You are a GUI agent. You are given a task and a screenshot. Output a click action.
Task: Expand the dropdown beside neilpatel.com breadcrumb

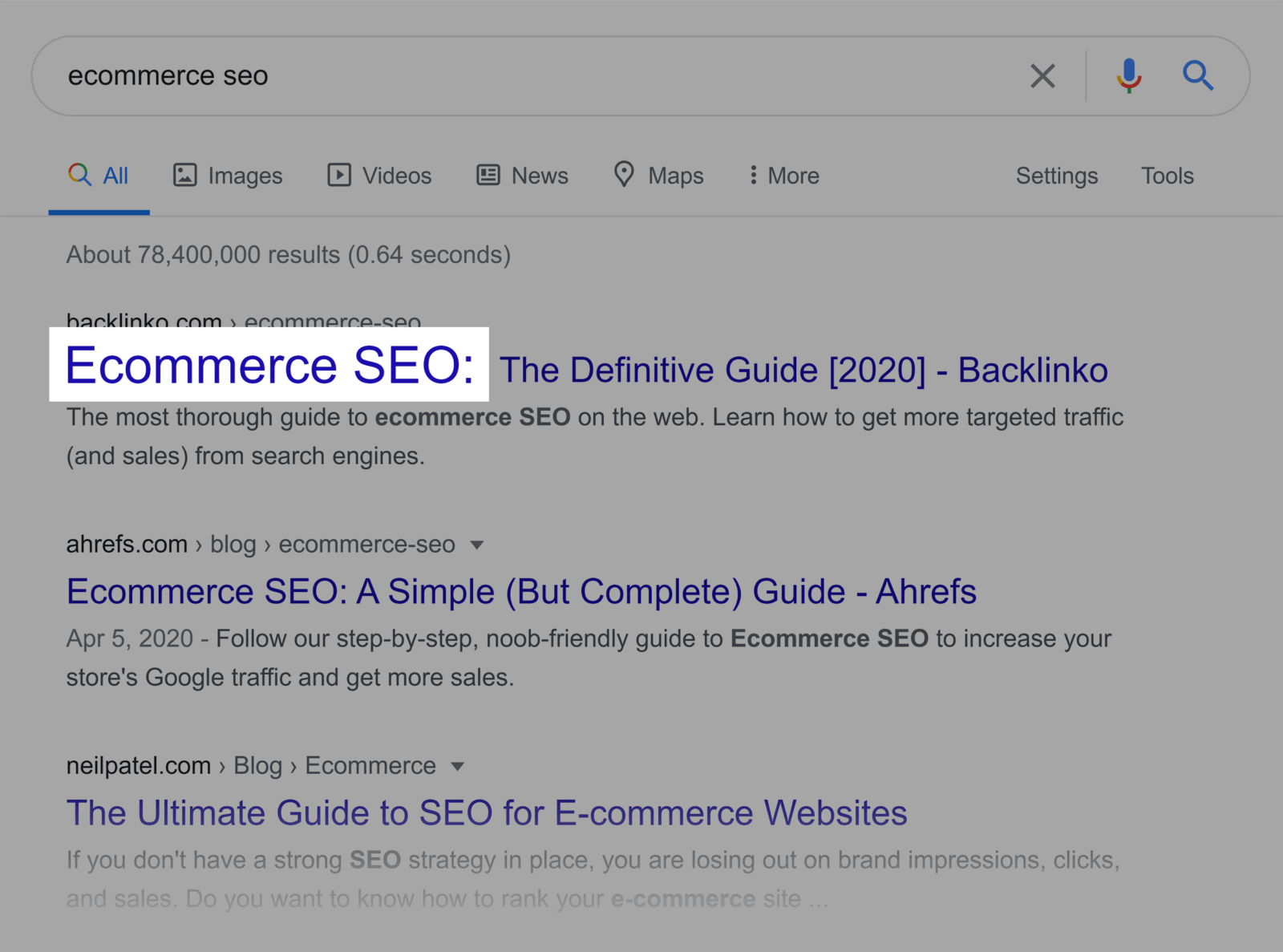click(456, 767)
